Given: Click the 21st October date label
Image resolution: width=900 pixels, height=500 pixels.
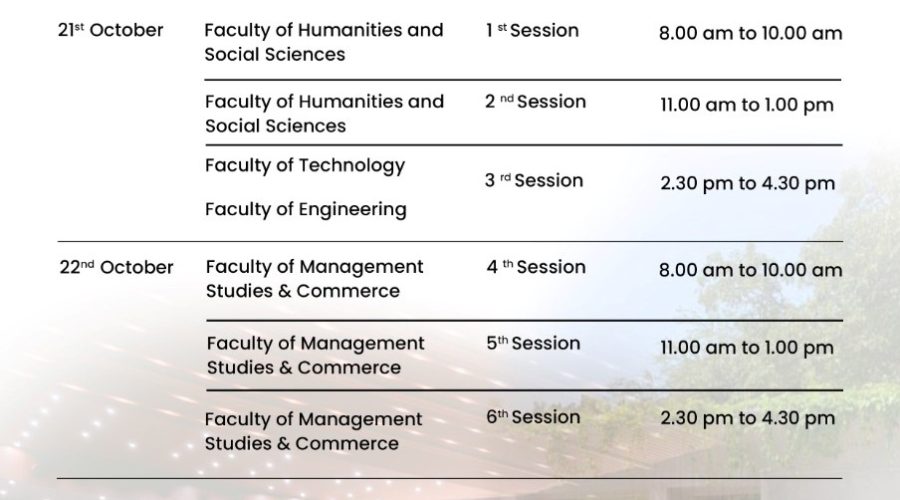Looking at the screenshot, I should click(110, 30).
